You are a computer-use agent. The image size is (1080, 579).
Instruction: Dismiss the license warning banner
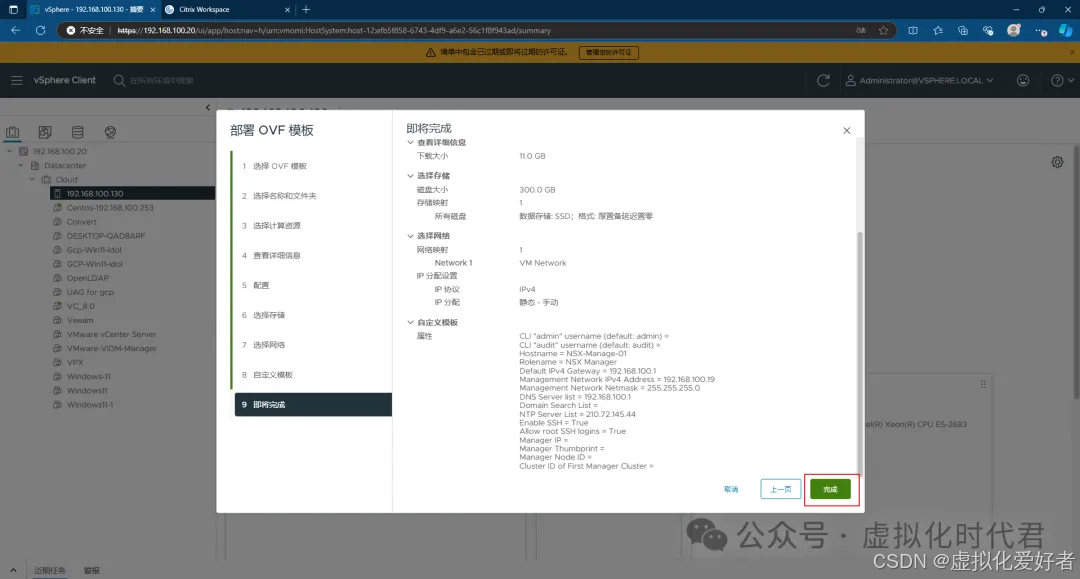tap(1072, 52)
